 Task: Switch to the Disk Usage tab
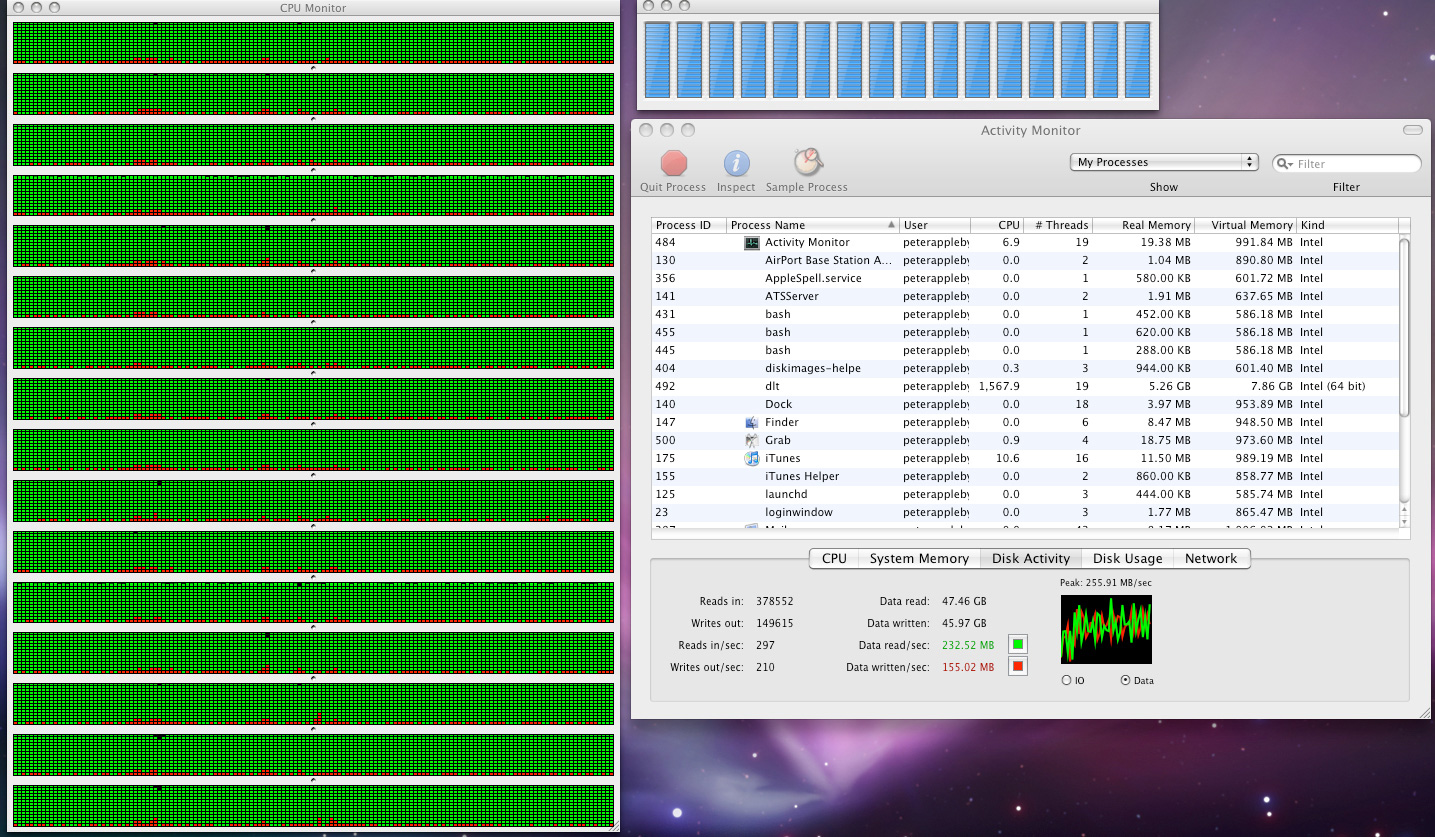click(1127, 559)
